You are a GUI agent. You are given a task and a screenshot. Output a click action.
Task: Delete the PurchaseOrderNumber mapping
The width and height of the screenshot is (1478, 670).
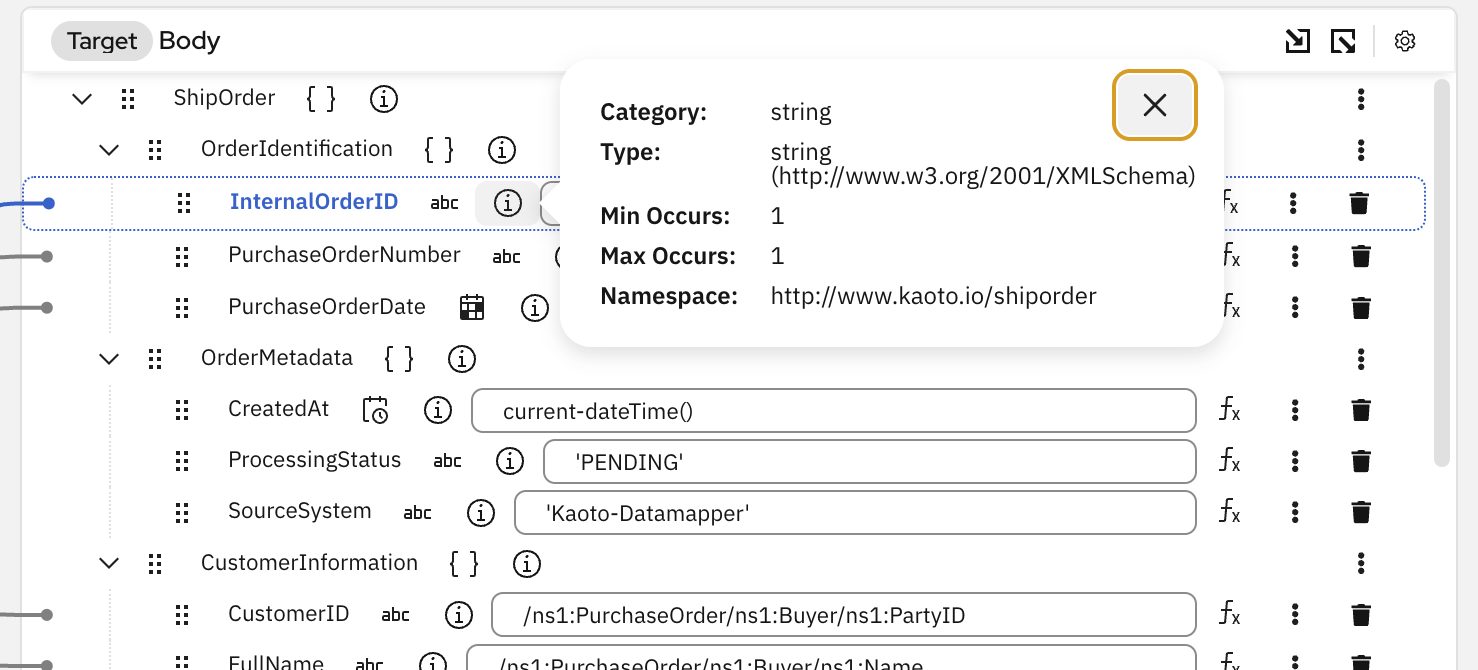pyautogui.click(x=1361, y=256)
